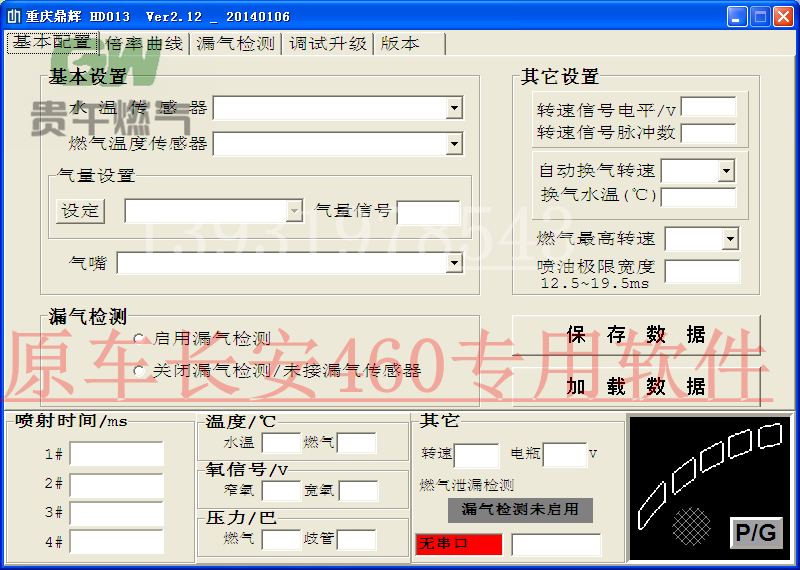Click the 4# injection time field
The height and width of the screenshot is (570, 800).
[117, 541]
